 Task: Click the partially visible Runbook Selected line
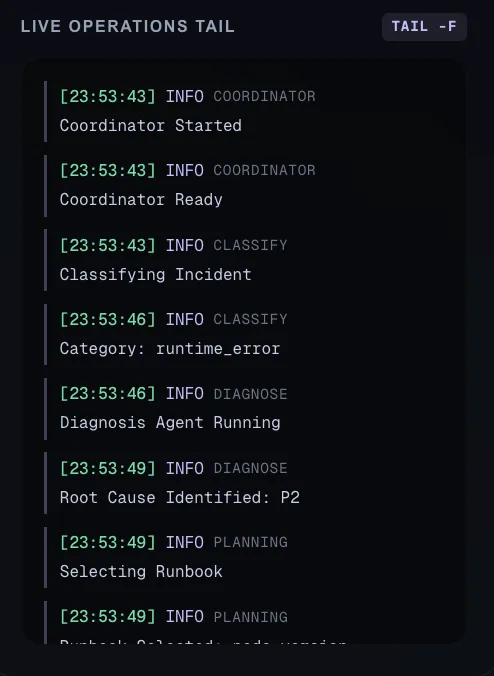(203, 642)
